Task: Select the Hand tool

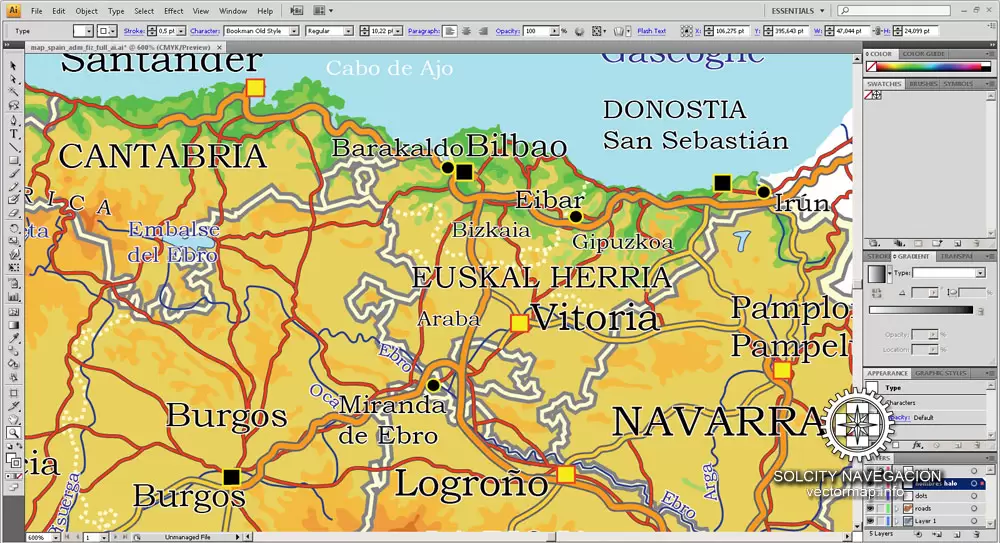Action: pos(13,419)
